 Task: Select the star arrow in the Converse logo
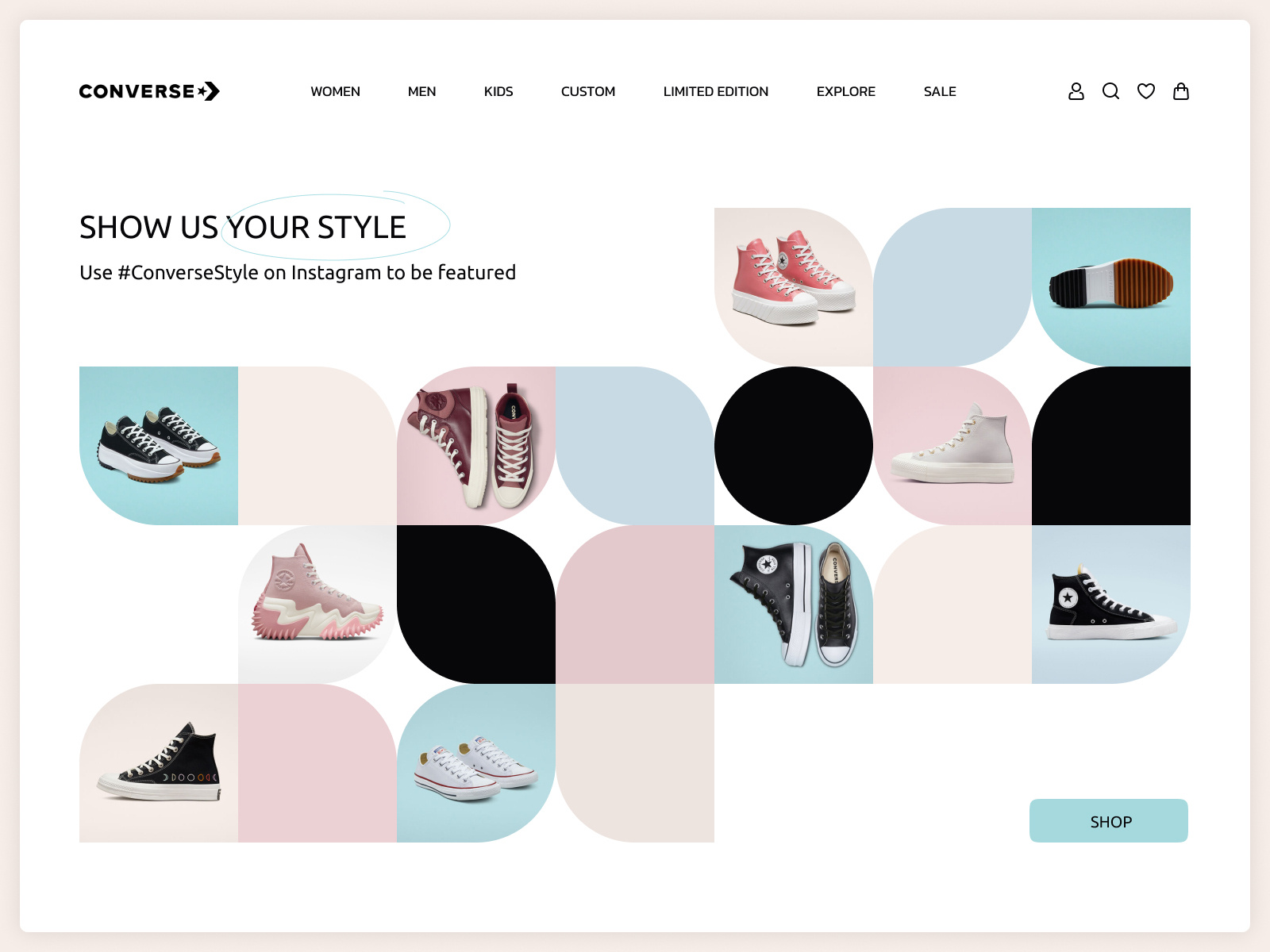[210, 91]
